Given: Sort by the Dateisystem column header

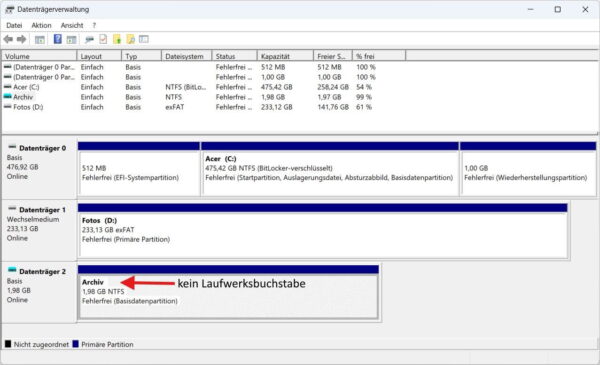Looking at the screenshot, I should click(187, 56).
